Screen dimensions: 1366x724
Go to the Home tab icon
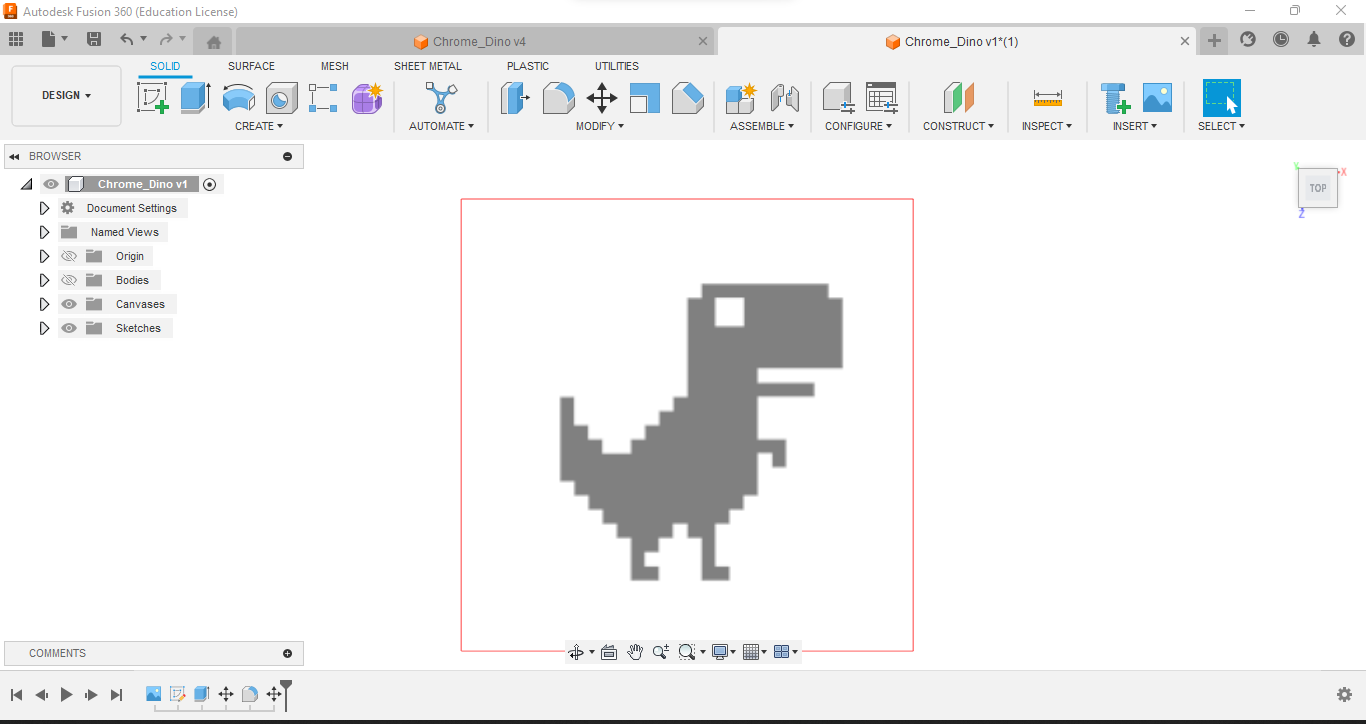pyautogui.click(x=213, y=41)
